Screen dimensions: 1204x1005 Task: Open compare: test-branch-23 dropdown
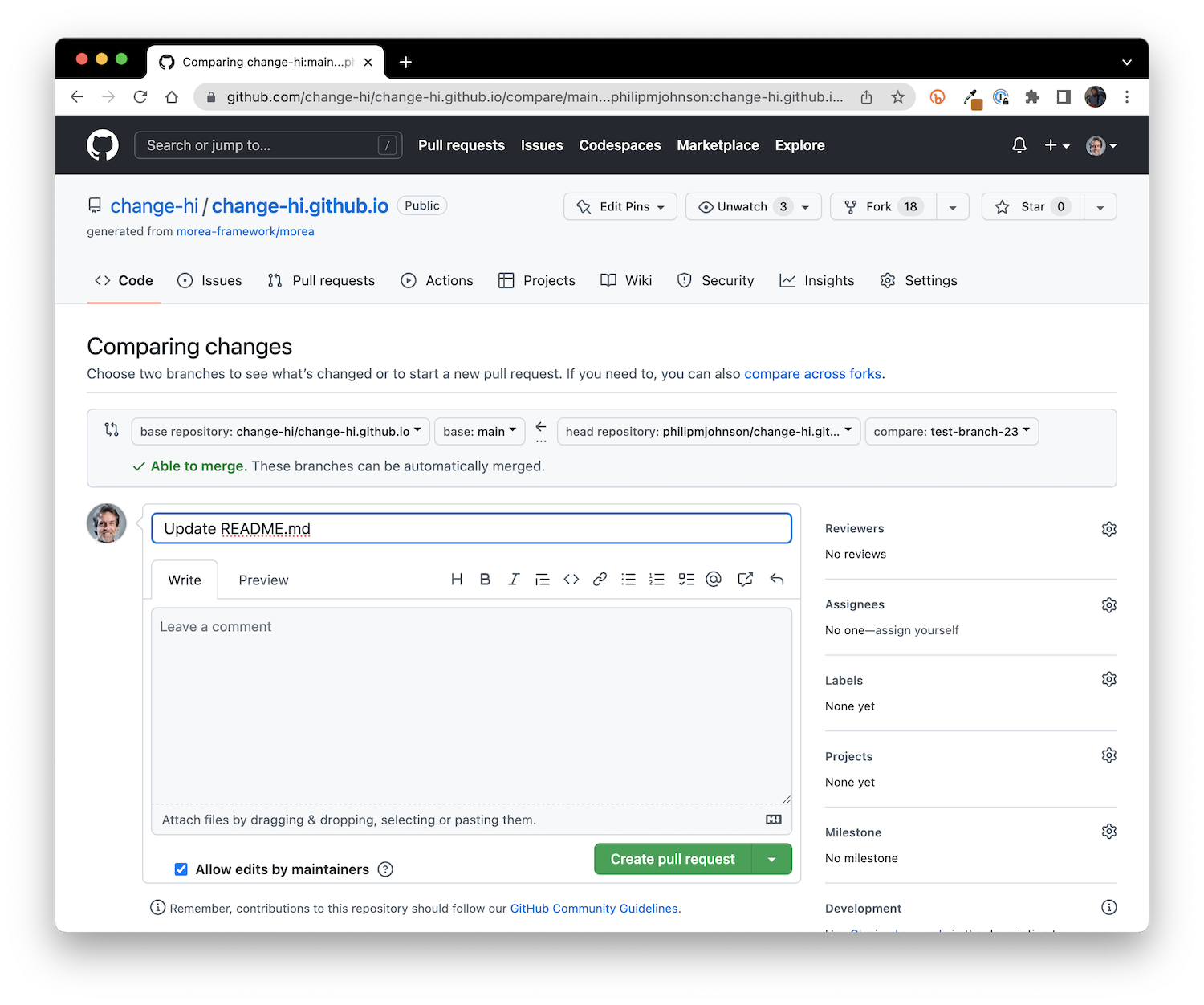(952, 432)
